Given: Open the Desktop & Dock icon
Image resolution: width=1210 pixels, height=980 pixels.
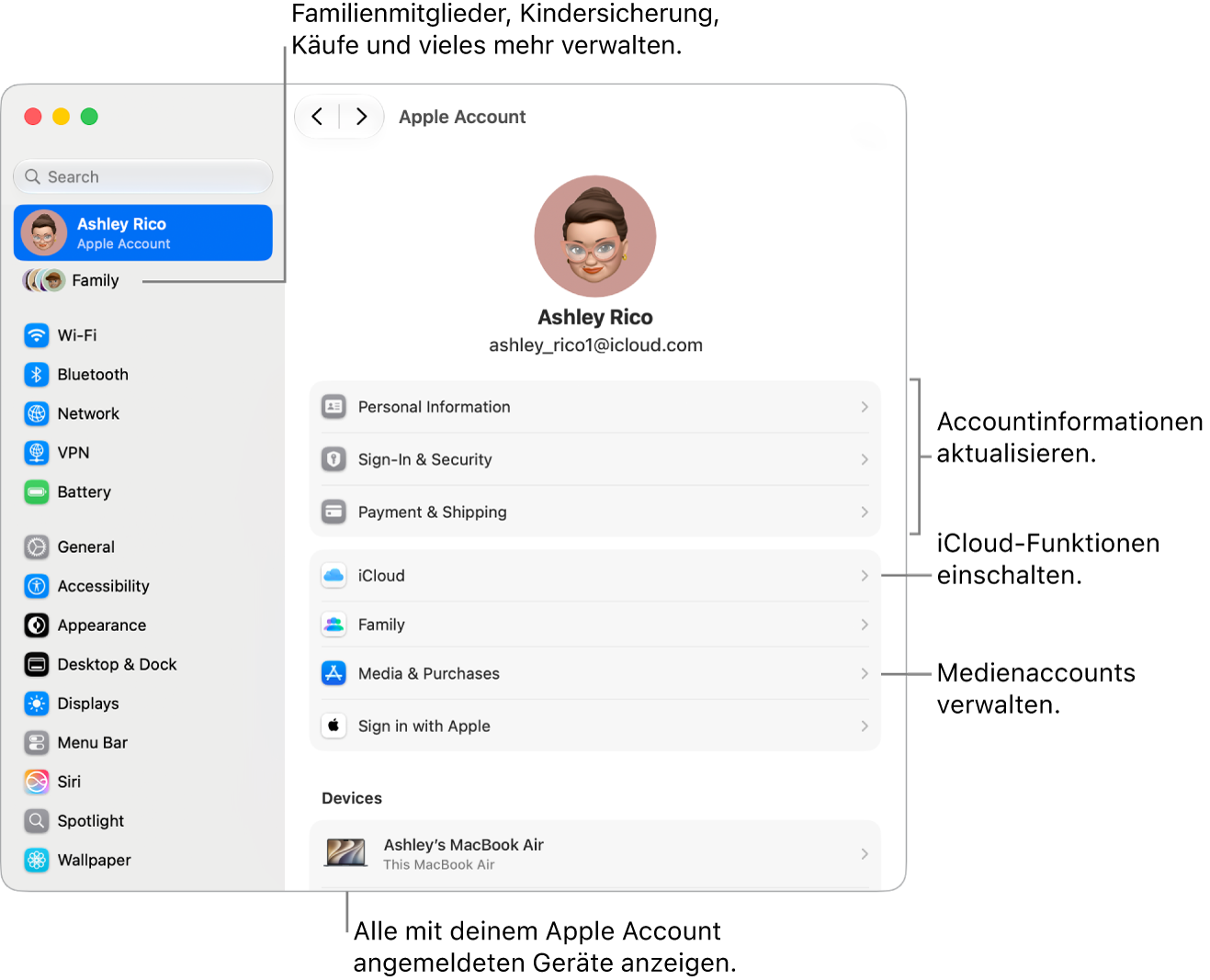Looking at the screenshot, I should (37, 664).
